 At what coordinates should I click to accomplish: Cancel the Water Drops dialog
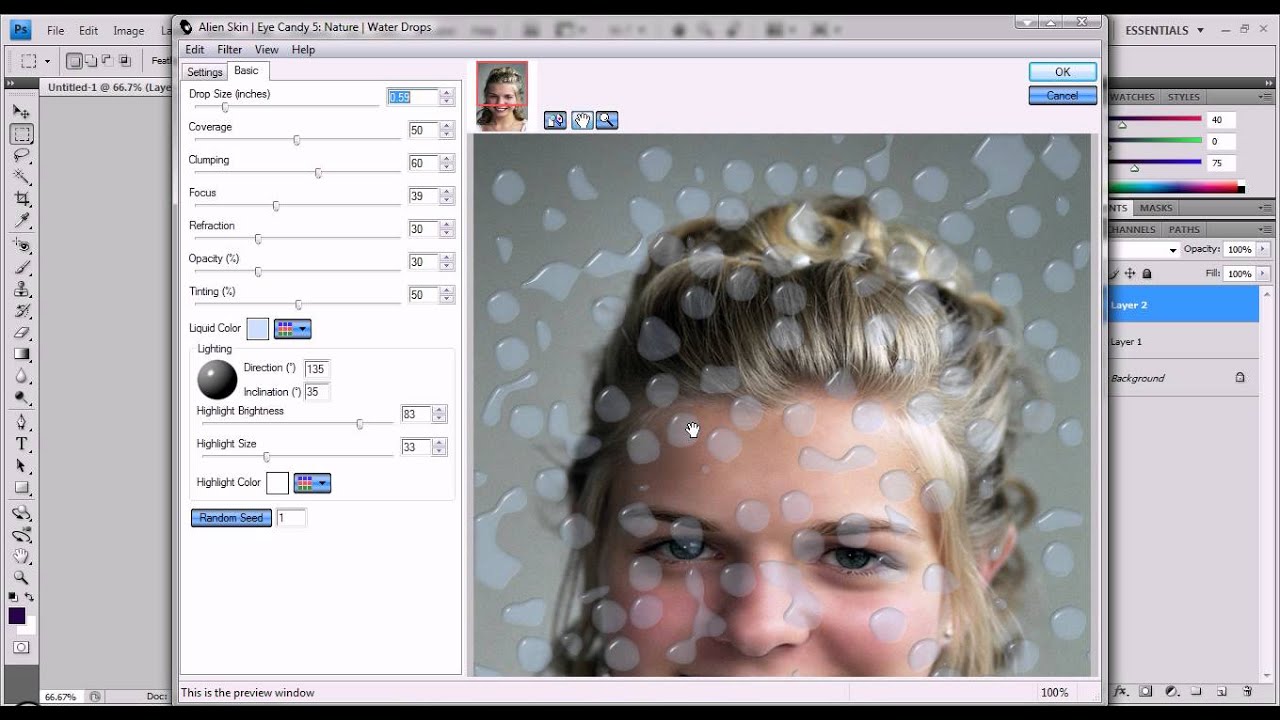pos(1062,96)
